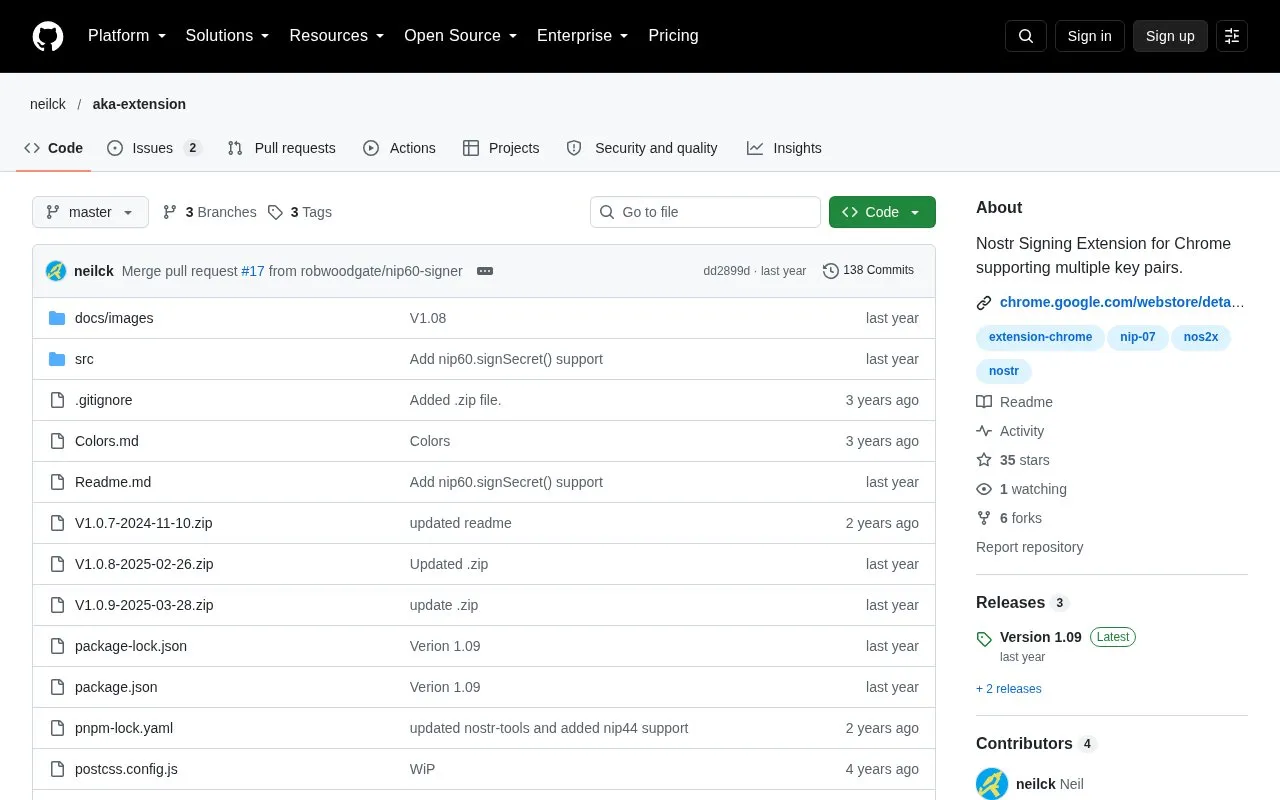The width and height of the screenshot is (1280, 800).
Task: Switch to the Pull requests tab
Action: click(282, 148)
